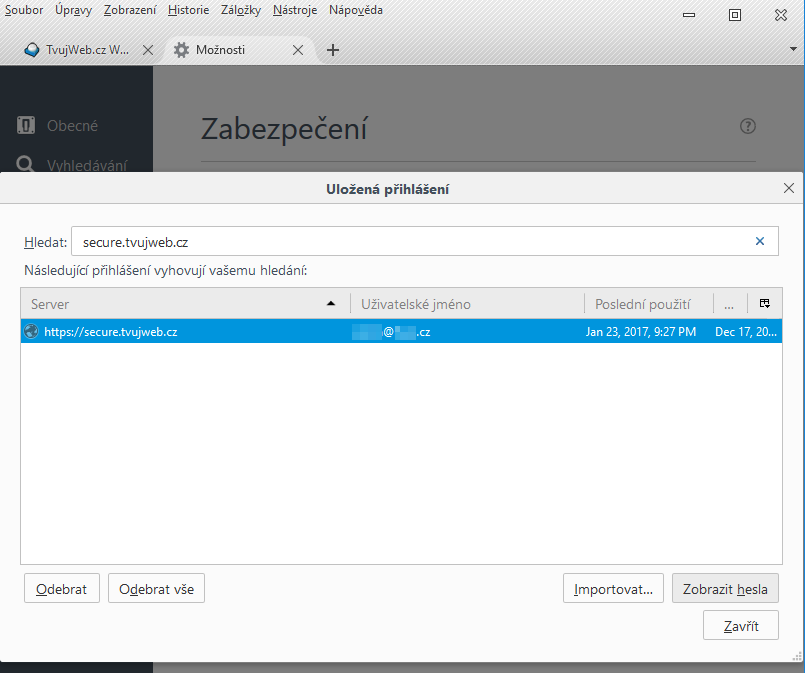Image resolution: width=805 pixels, height=673 pixels.
Task: Open the Soubor menu
Action: click(24, 10)
